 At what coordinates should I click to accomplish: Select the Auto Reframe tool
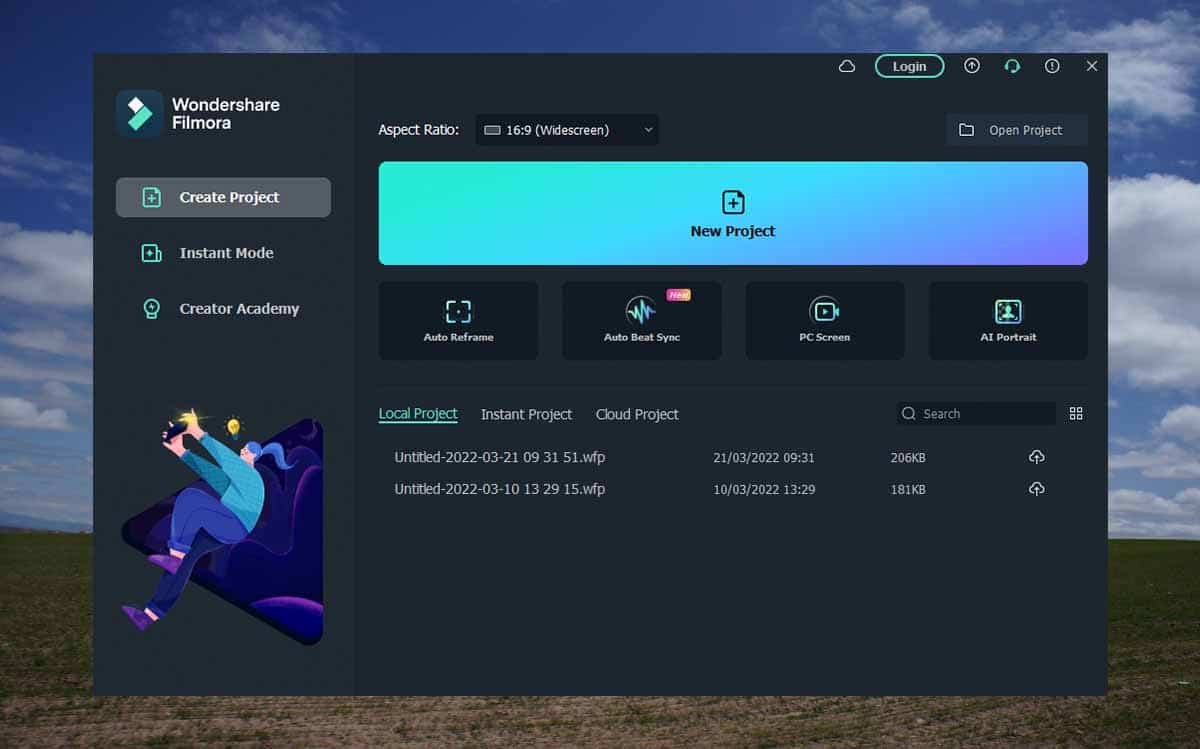(x=458, y=320)
